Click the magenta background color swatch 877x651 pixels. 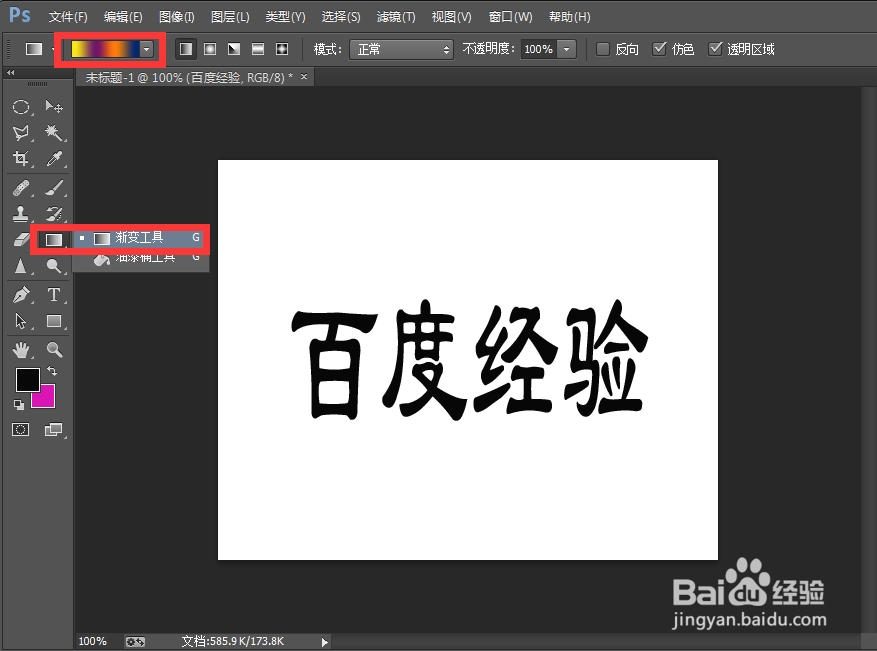click(x=46, y=397)
